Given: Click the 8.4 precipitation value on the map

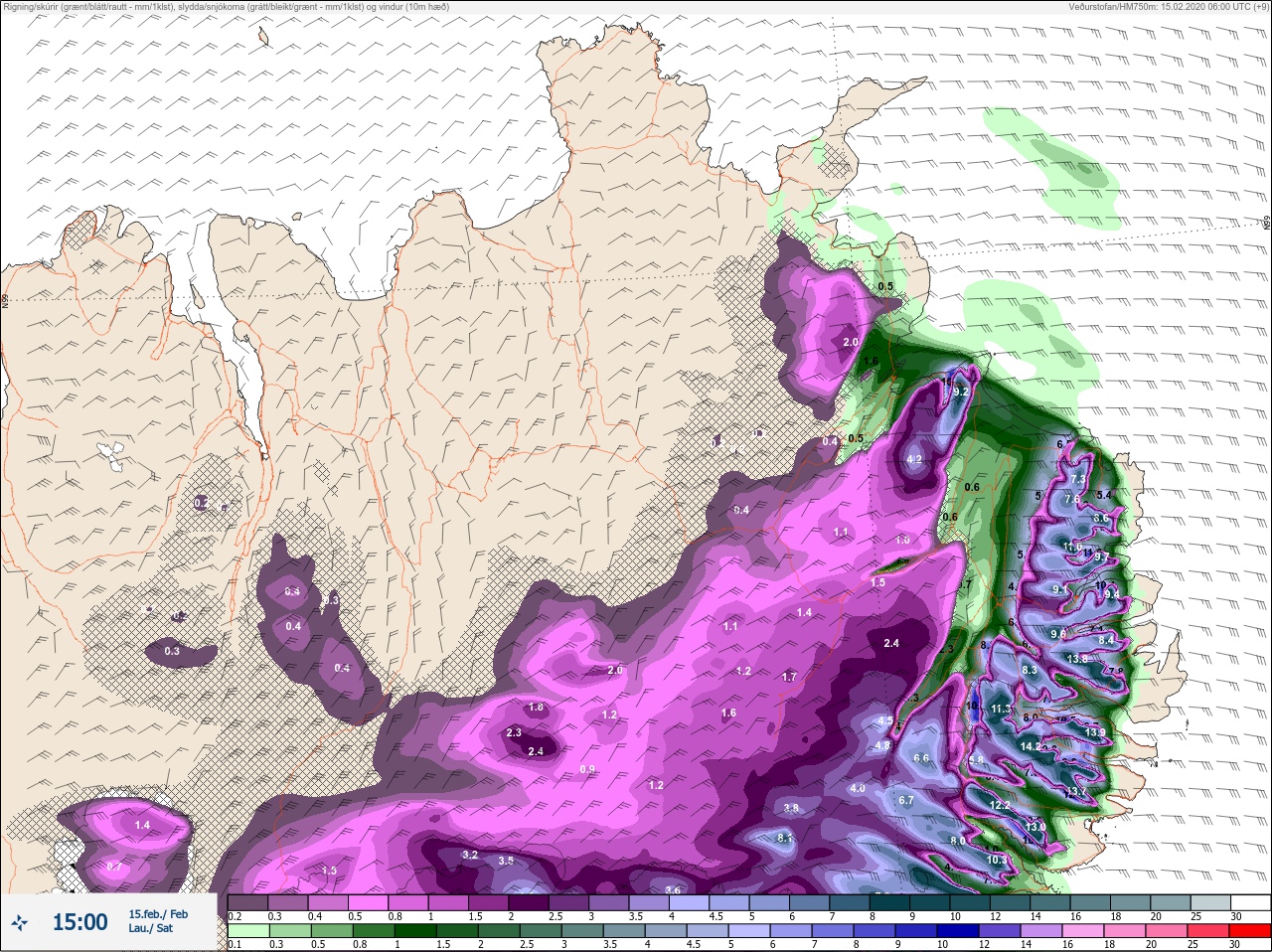Looking at the screenshot, I should pyautogui.click(x=1105, y=641).
